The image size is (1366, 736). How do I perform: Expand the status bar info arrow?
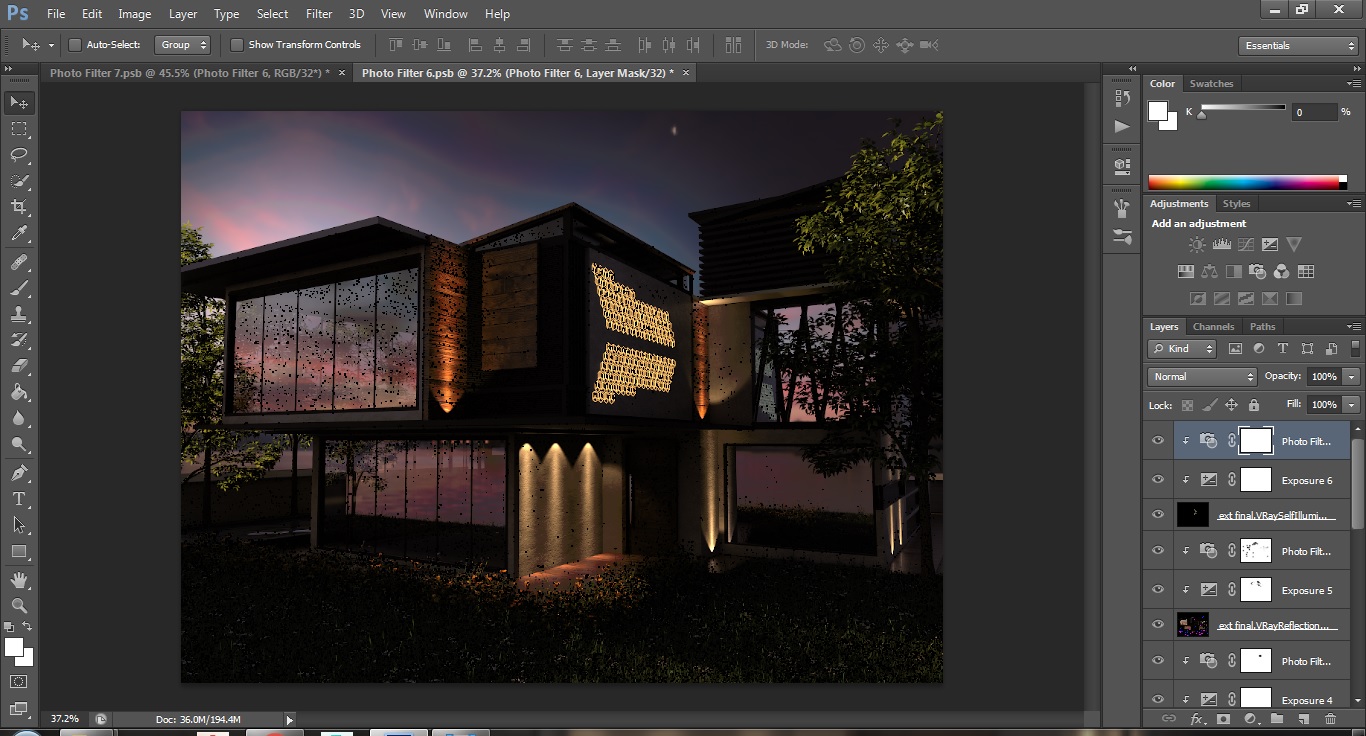tap(290, 719)
